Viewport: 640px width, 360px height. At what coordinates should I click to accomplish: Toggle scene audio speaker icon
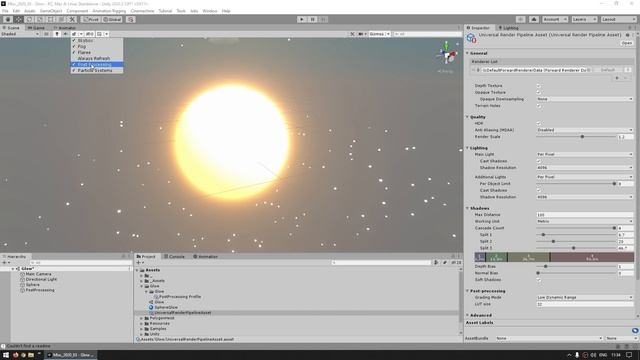tap(65, 34)
